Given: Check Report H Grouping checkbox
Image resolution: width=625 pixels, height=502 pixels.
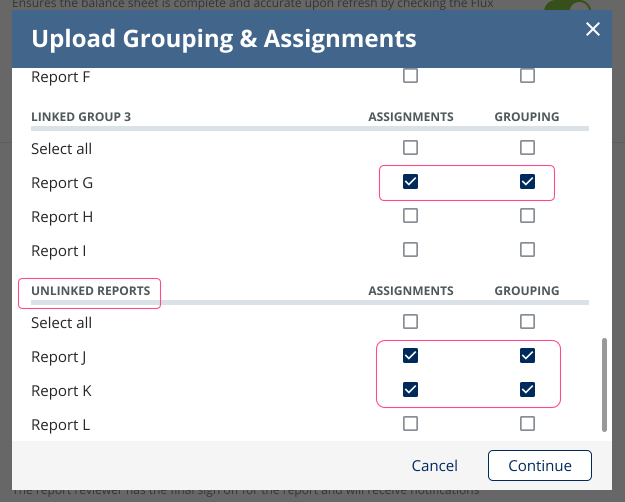Looking at the screenshot, I should (528, 216).
